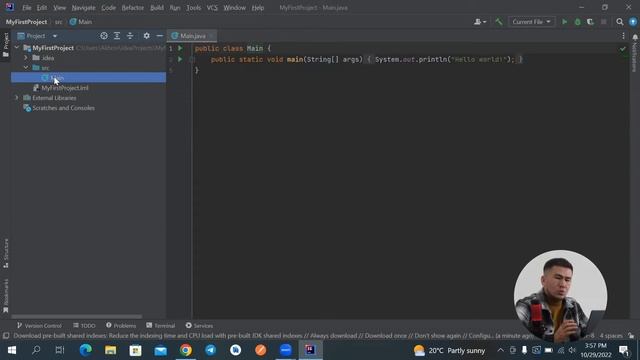Toggle tool window quick access icon
640x360 pixels.
click(6, 336)
